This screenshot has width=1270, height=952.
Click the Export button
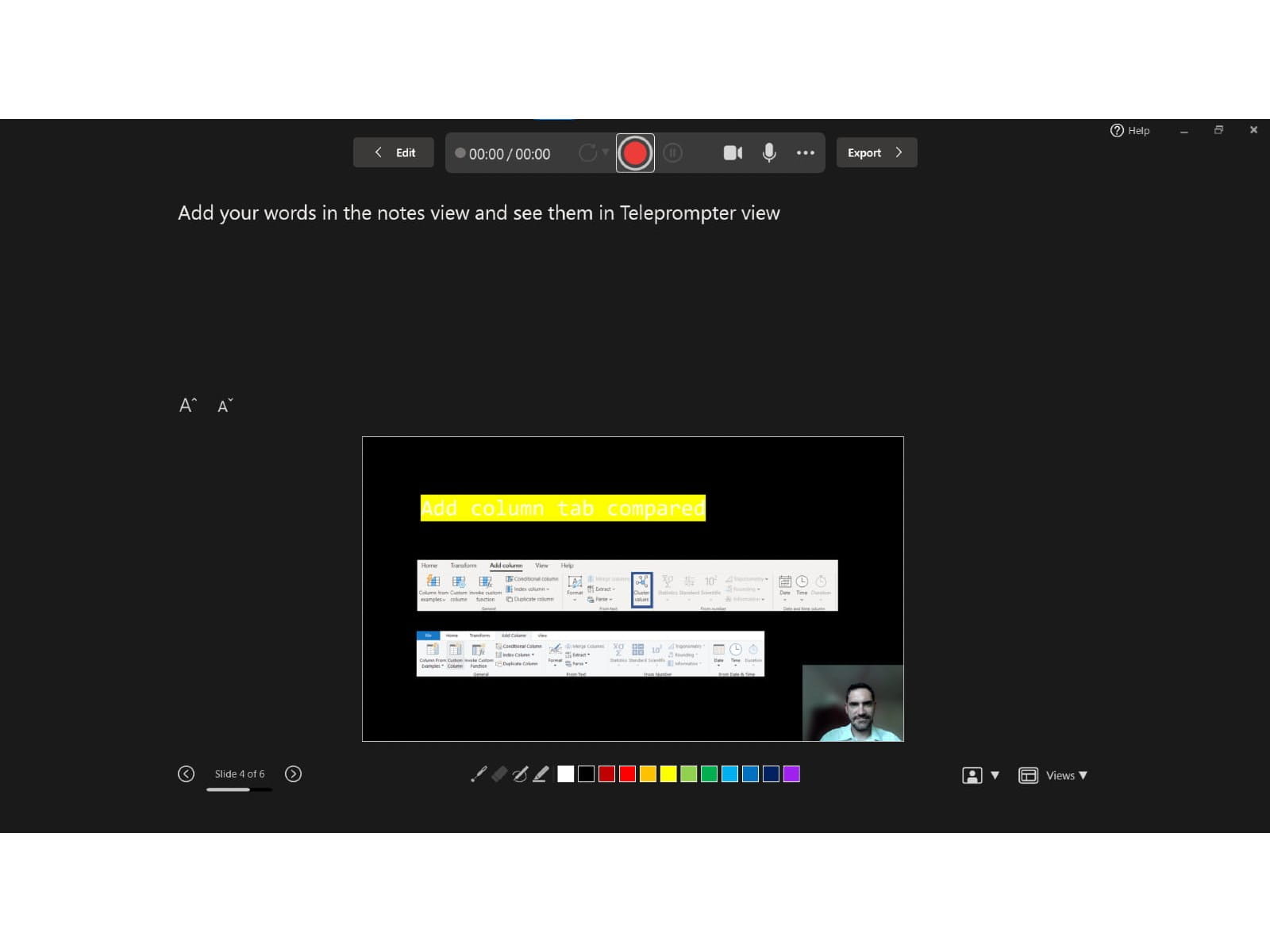click(x=876, y=153)
